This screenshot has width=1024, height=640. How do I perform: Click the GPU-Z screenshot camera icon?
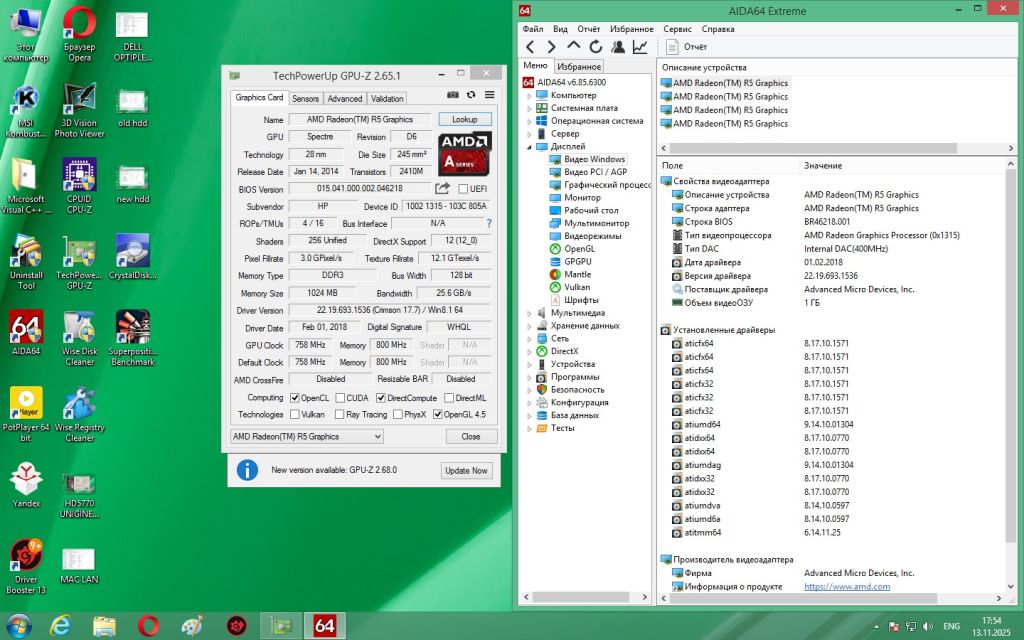tap(453, 95)
